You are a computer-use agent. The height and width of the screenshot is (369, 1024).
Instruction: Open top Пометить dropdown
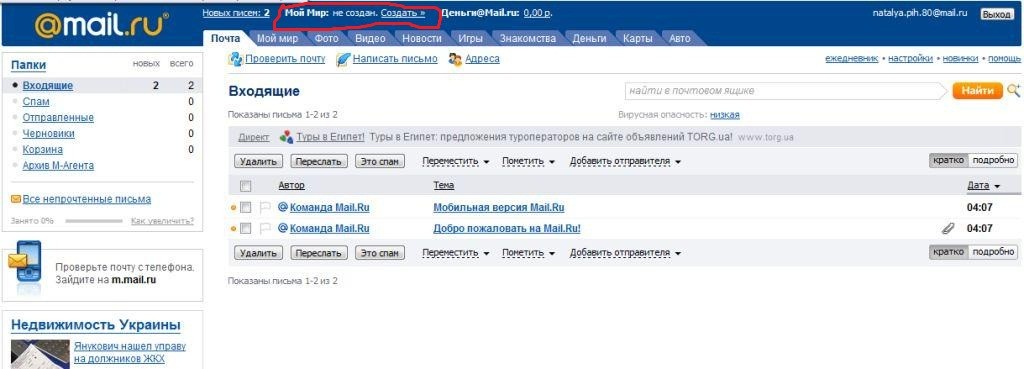click(528, 161)
